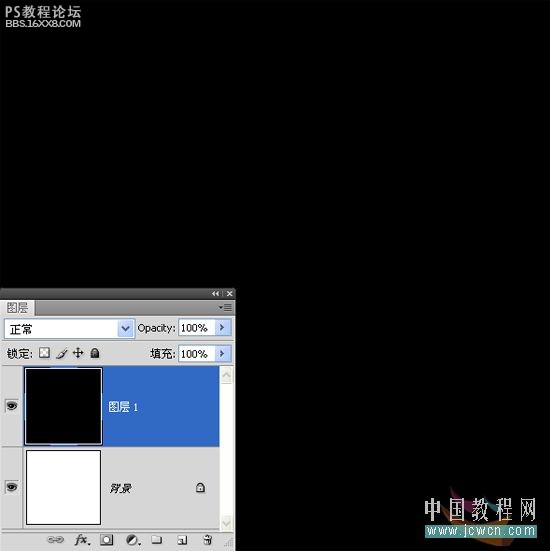
Task: Create a new group with the folder icon
Action: click(x=156, y=539)
